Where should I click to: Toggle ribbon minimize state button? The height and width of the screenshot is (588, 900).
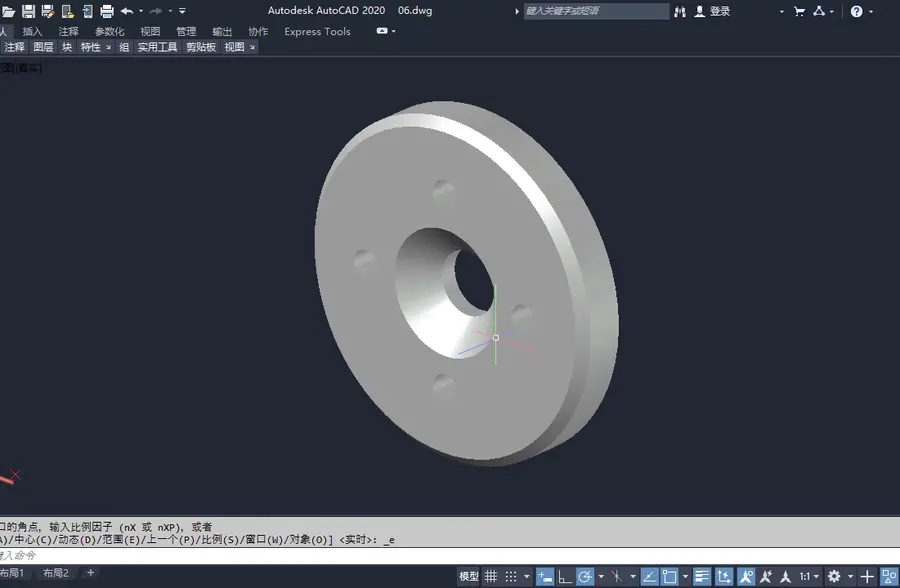click(x=382, y=31)
